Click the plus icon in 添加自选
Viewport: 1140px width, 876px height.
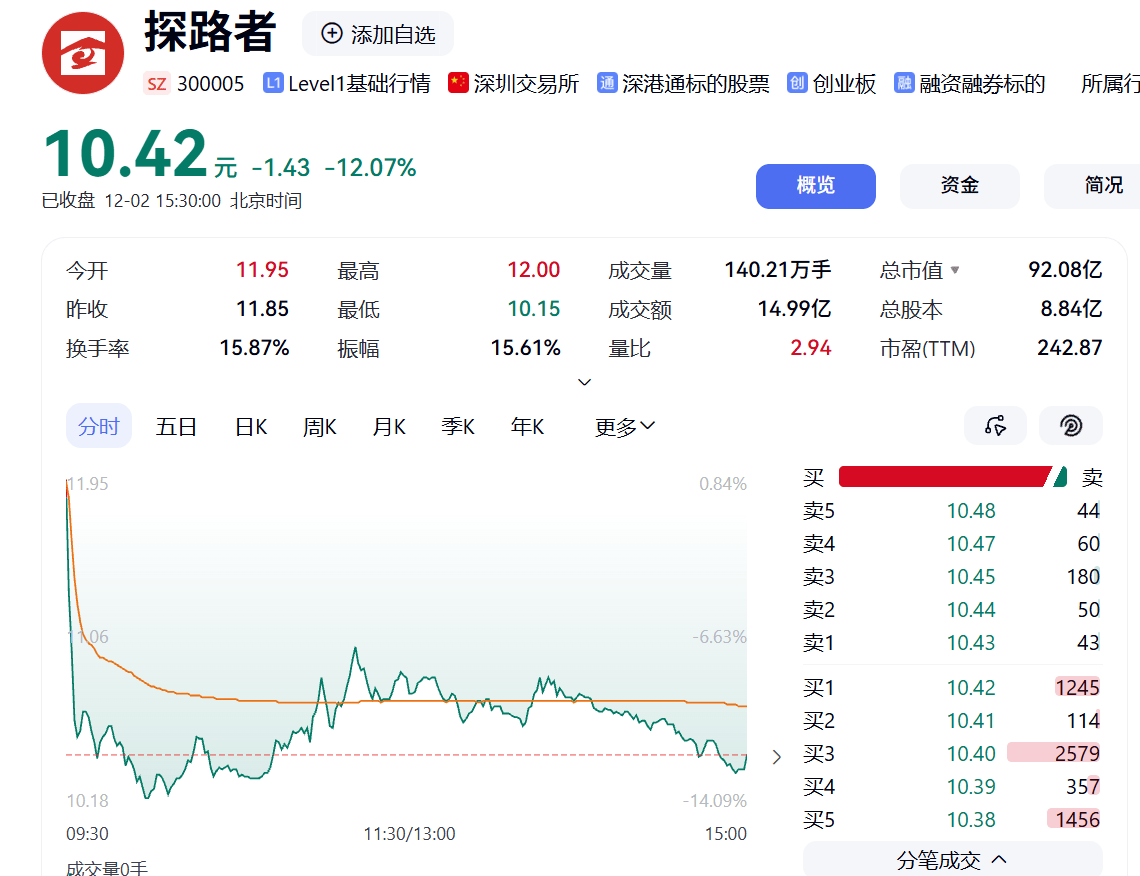(x=331, y=34)
